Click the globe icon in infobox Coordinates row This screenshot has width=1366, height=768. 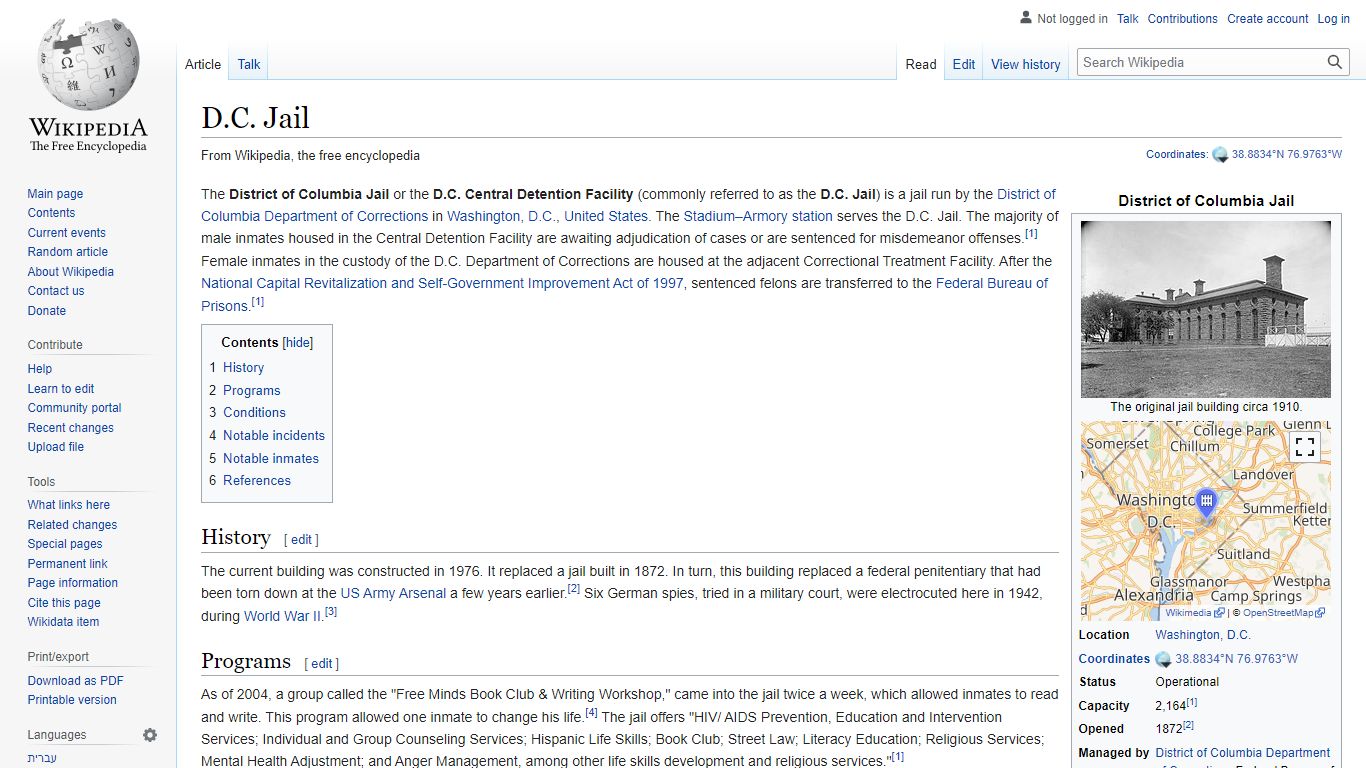pyautogui.click(x=1163, y=659)
